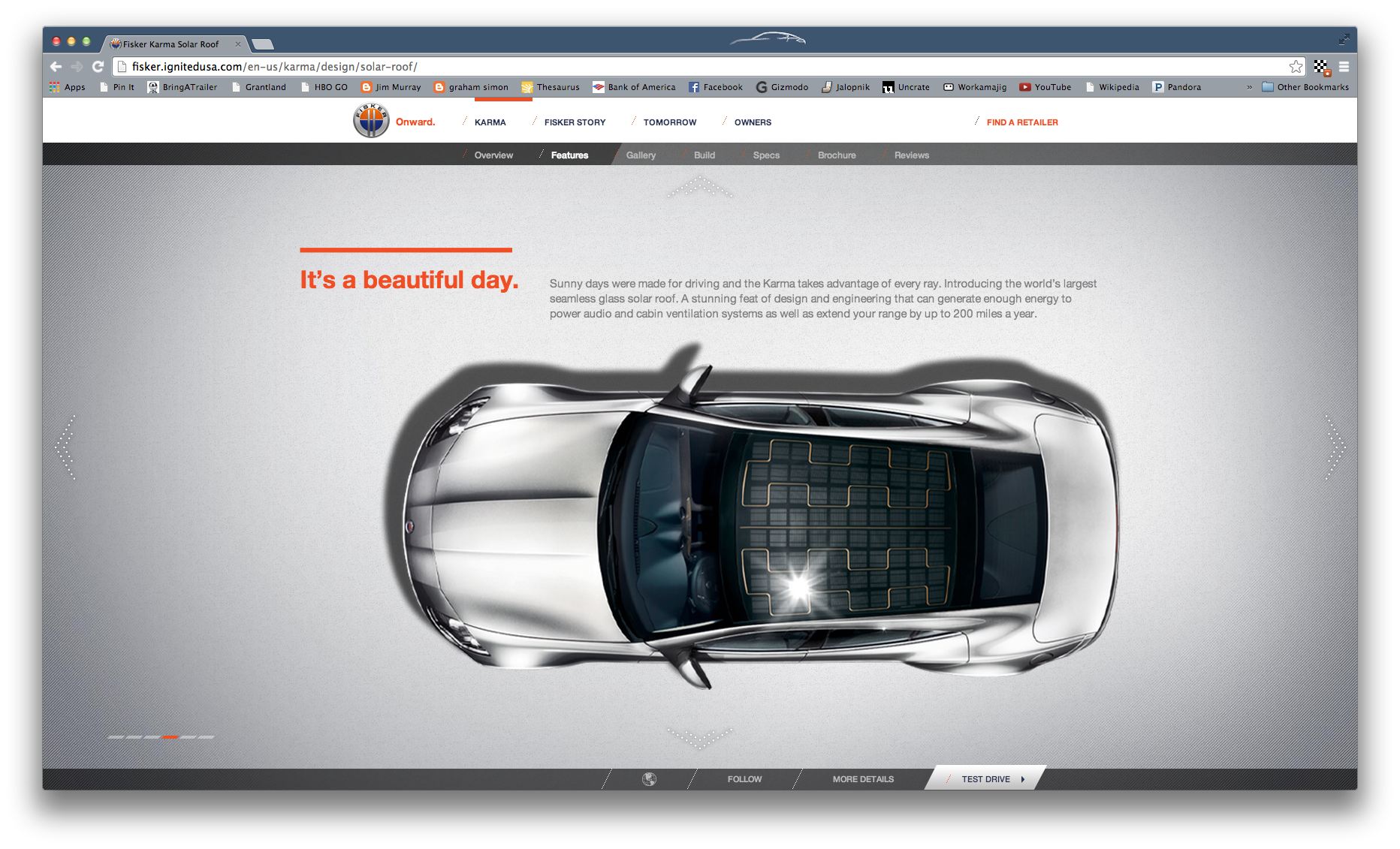Screen dimensions: 1400x849
Task: Go back with browser back arrow
Action: pos(56,67)
